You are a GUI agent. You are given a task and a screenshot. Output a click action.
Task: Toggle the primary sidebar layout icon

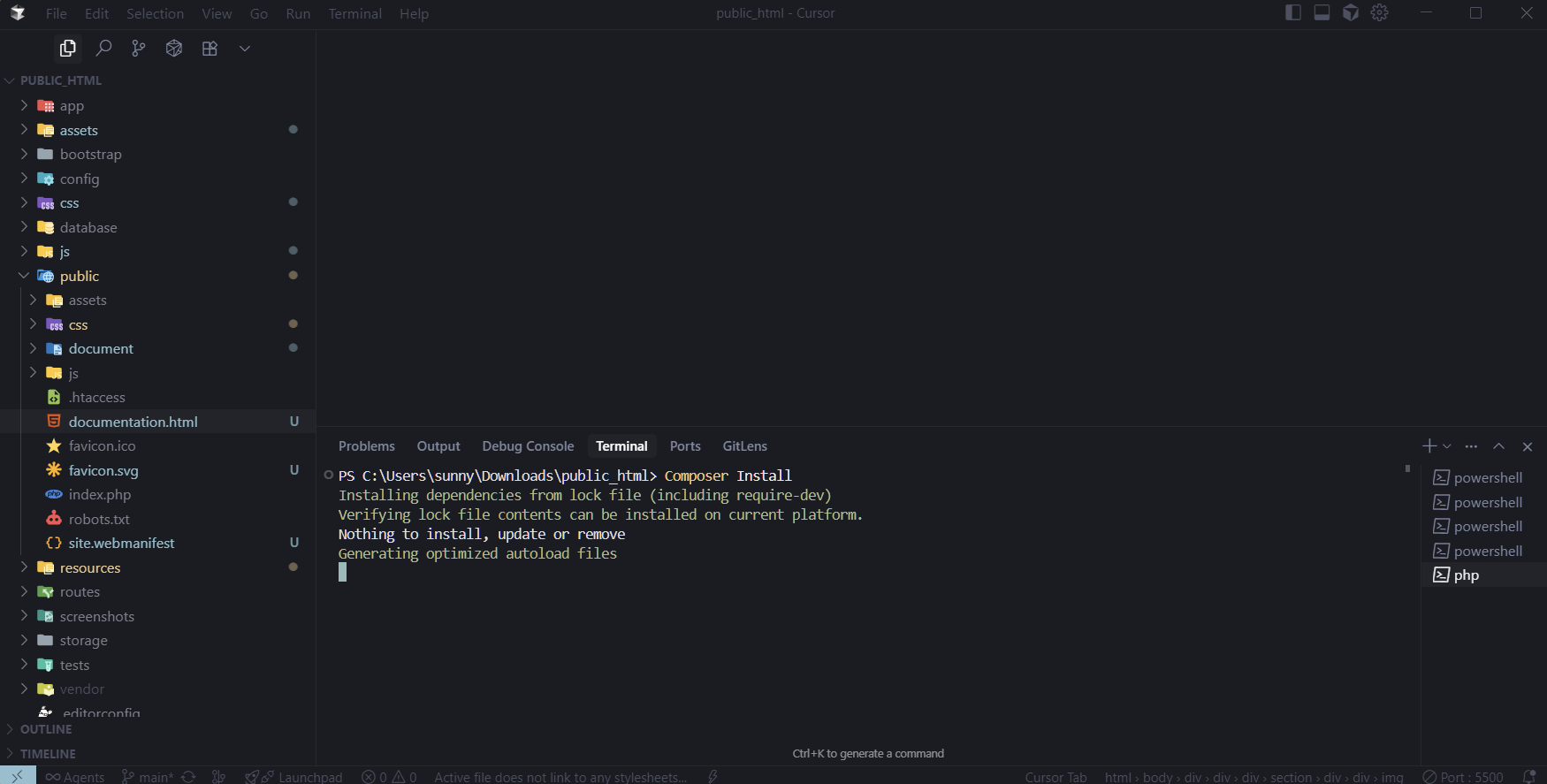(x=1293, y=12)
